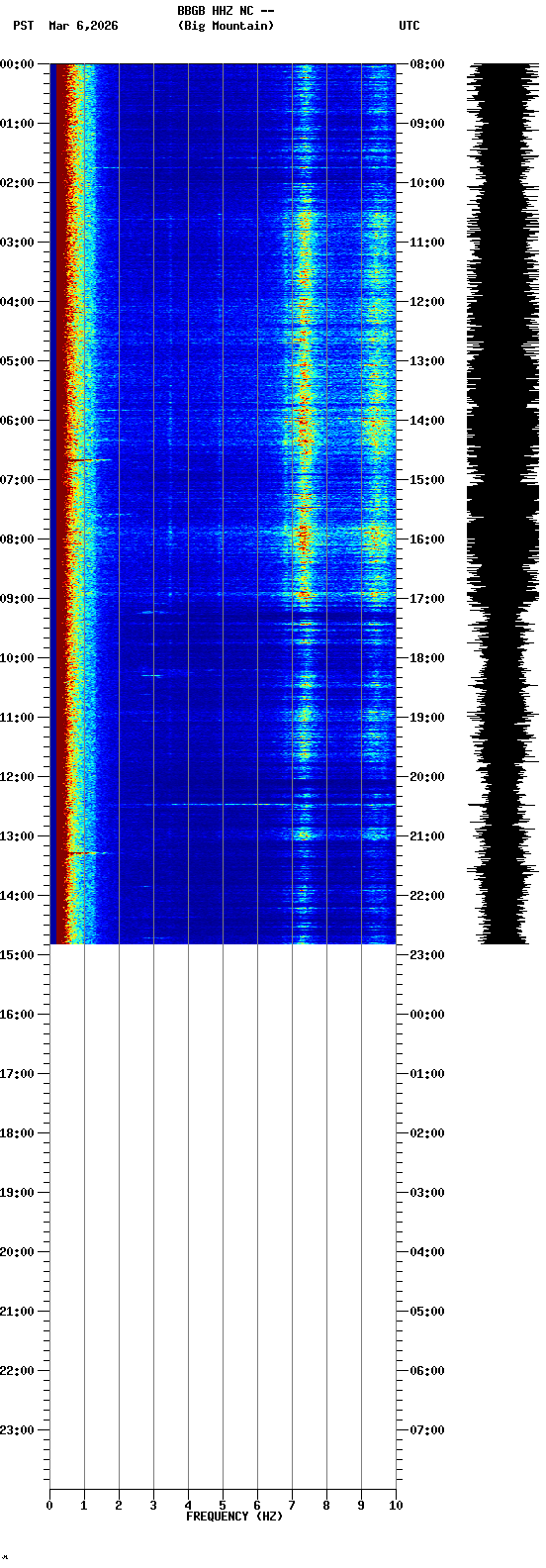Click the frequency axis label '10'
This screenshot has width=546, height=1568.
[396, 1507]
